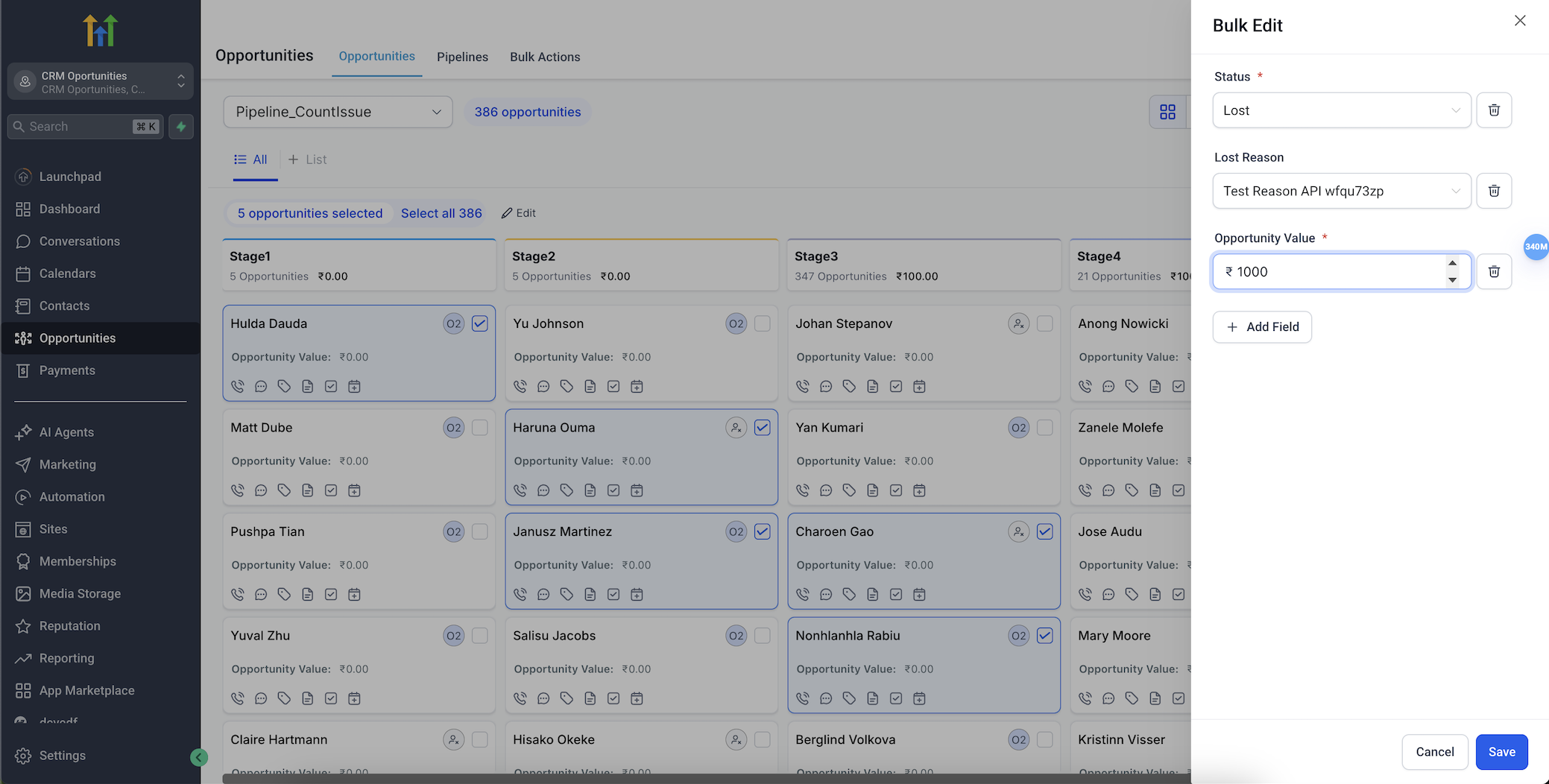Screen dimensions: 1549x784
Task: Expand the Lost Reason dropdown
Action: (x=1342, y=191)
